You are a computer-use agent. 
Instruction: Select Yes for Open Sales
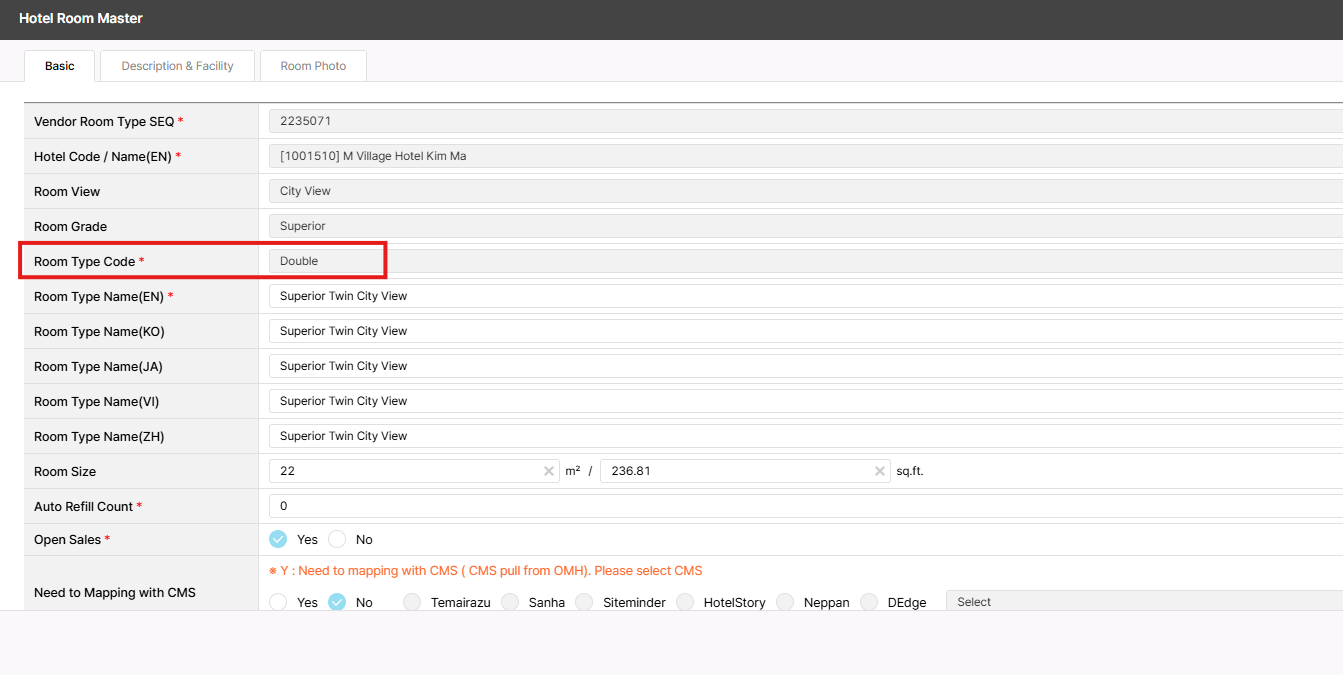[x=278, y=539]
